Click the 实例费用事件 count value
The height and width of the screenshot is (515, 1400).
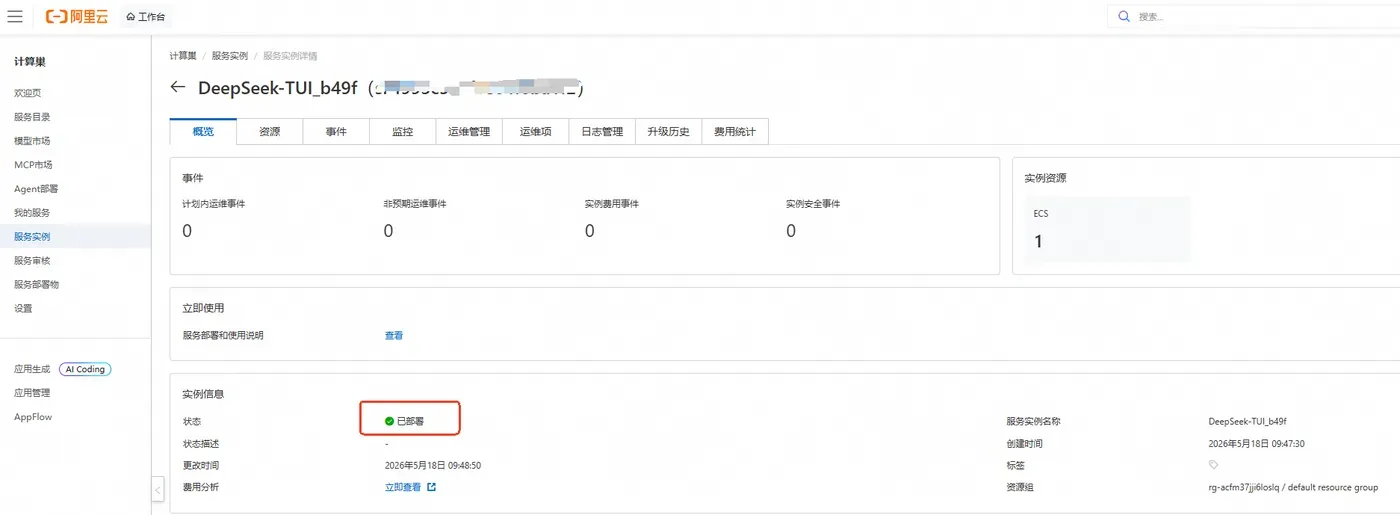[x=590, y=231]
